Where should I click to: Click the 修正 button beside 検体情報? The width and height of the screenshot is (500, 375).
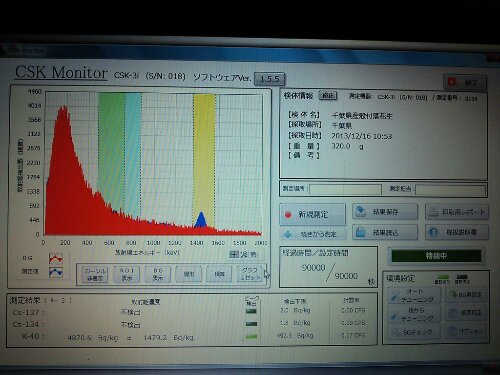point(328,96)
